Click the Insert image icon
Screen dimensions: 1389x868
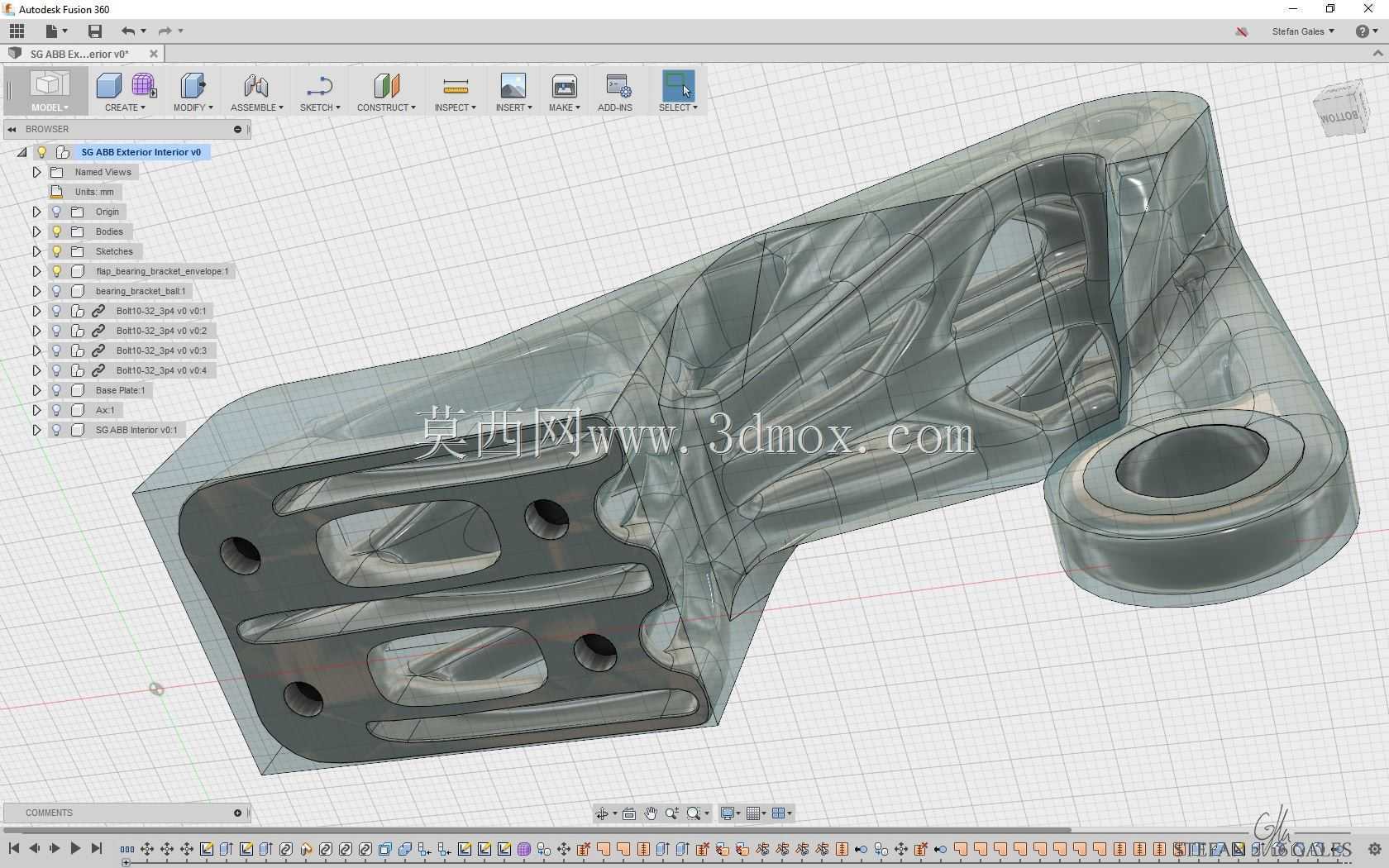513,85
